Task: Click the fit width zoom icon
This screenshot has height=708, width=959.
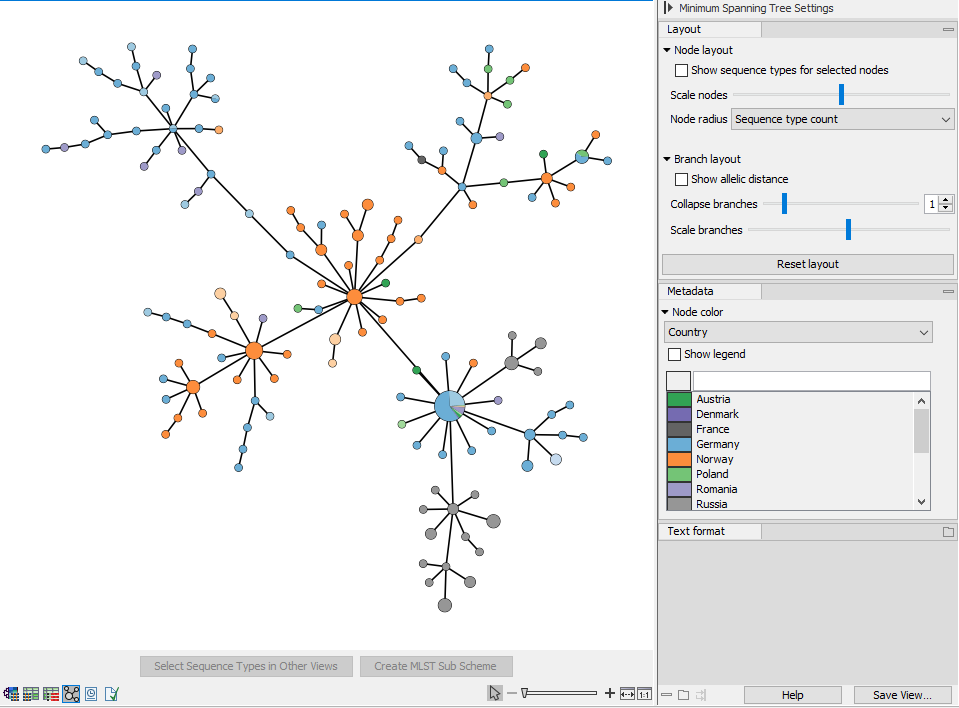Action: [x=627, y=693]
